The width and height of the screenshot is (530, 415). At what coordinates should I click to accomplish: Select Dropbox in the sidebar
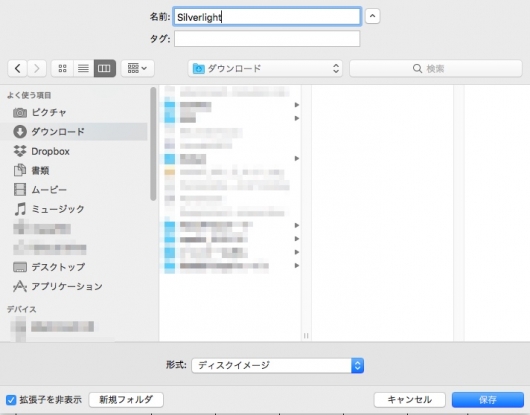[74, 151]
